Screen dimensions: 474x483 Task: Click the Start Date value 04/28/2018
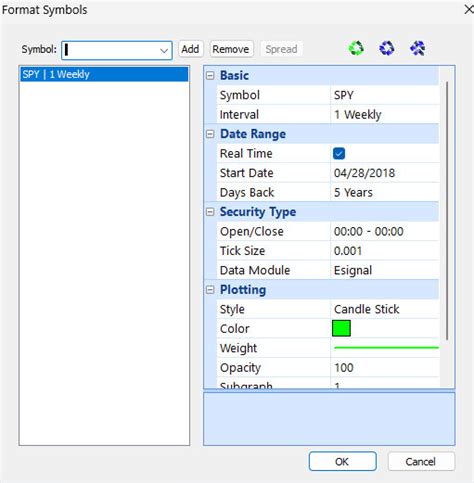pyautogui.click(x=364, y=173)
